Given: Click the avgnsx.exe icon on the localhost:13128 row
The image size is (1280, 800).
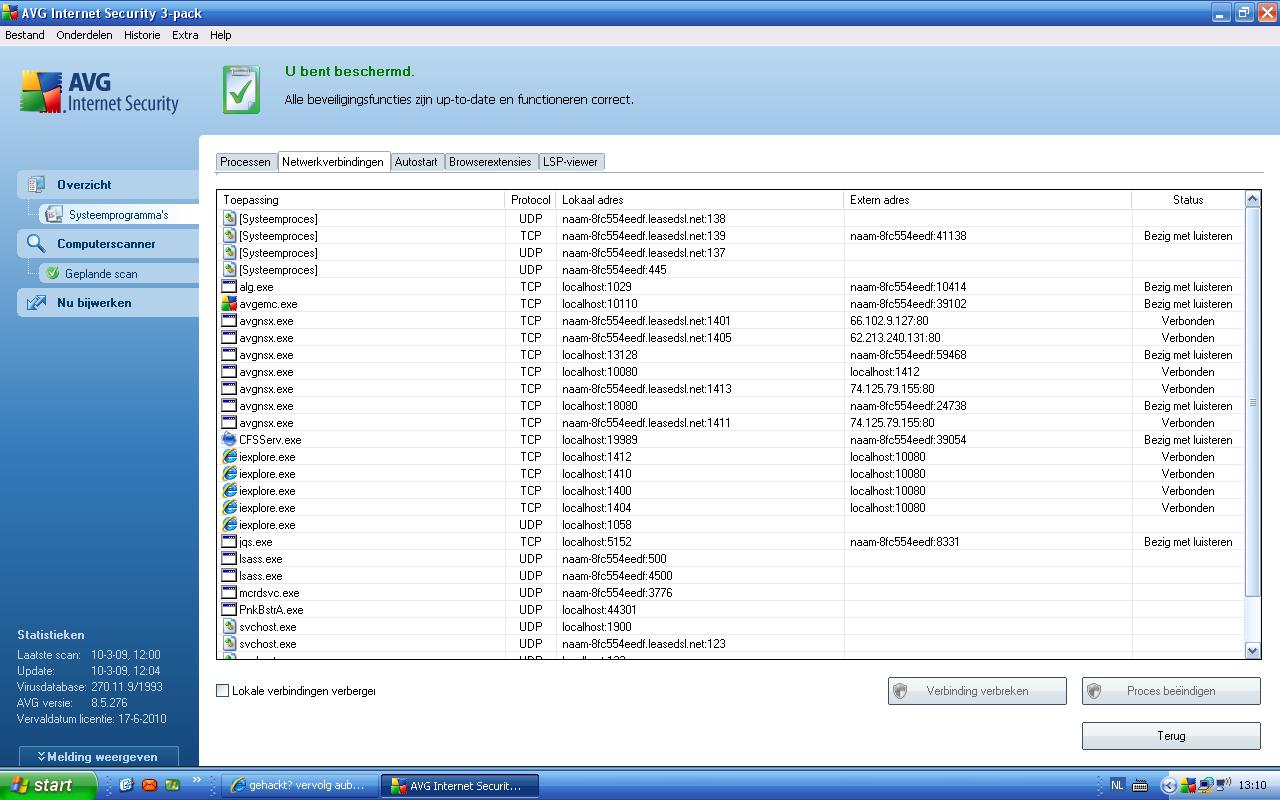Looking at the screenshot, I should click(x=229, y=355).
